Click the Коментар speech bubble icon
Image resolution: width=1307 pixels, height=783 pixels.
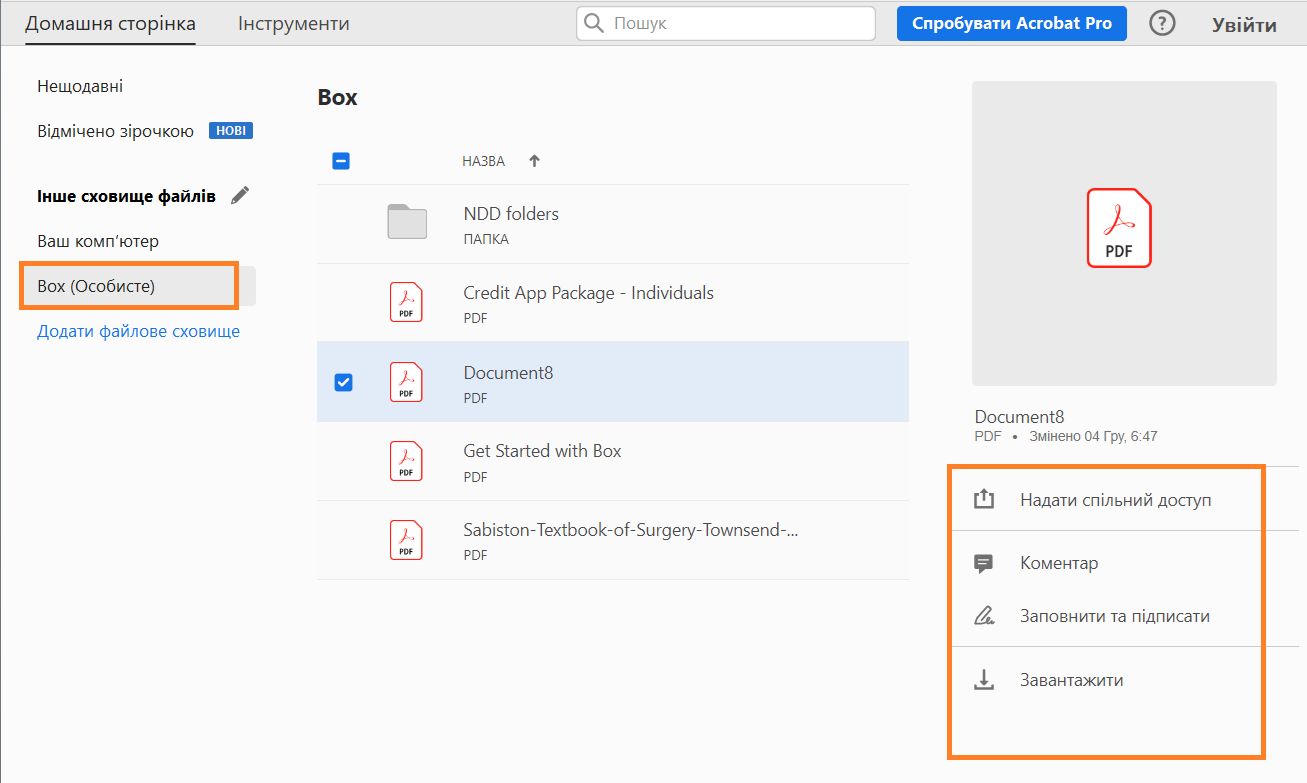coord(984,563)
